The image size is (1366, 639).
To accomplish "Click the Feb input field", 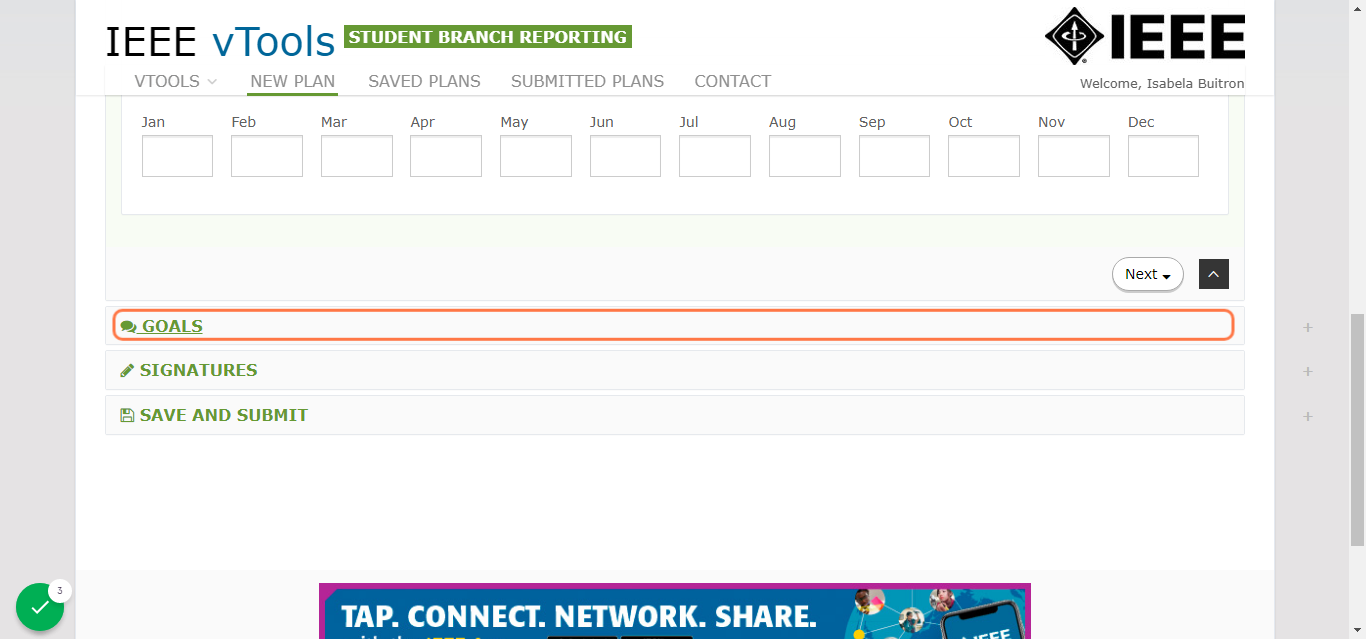I will pyautogui.click(x=267, y=156).
